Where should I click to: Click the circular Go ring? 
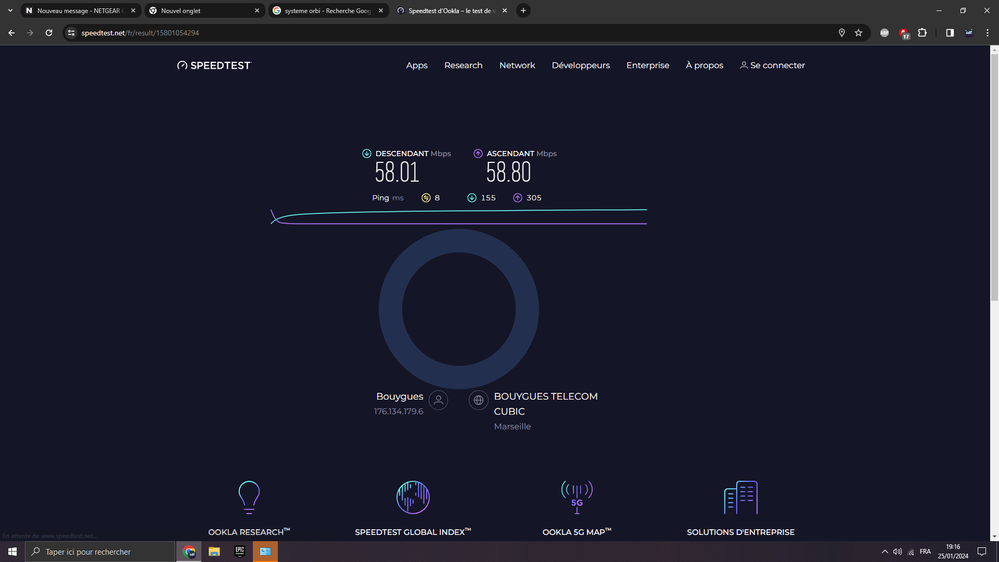tap(459, 309)
